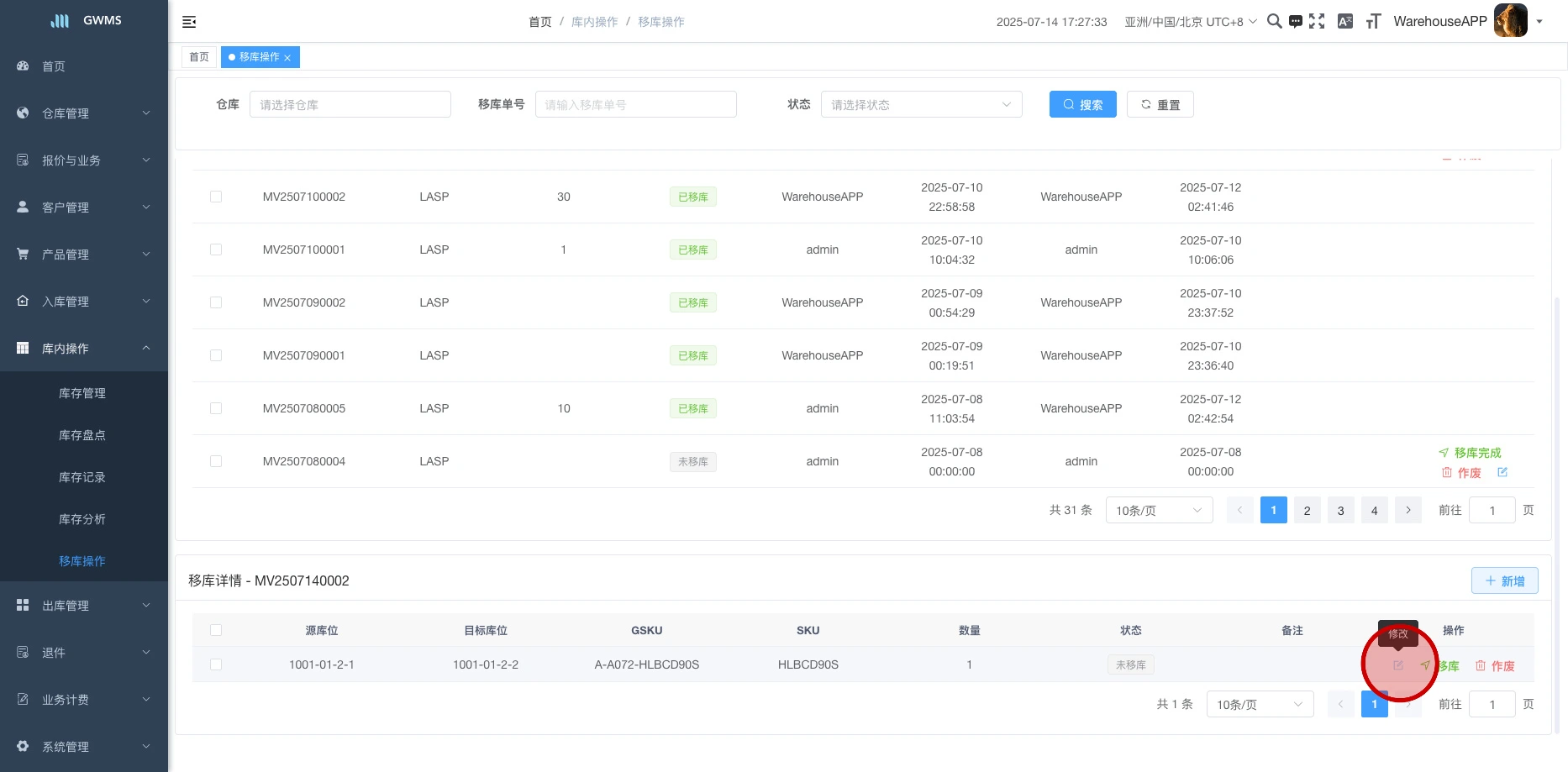This screenshot has height=772, width=1568.
Task: Click the 新增 add button
Action: (1504, 580)
